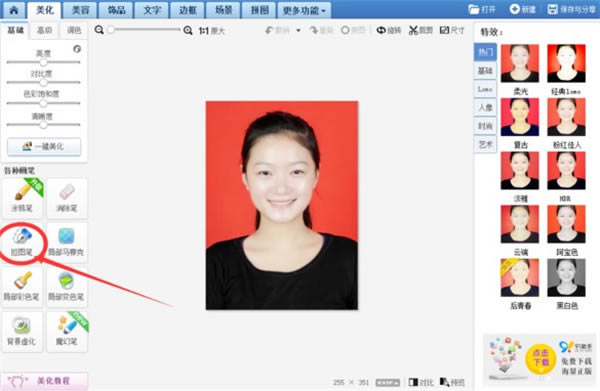600x391 pixels.
Task: Go to the home icon tab
Action: 14,10
